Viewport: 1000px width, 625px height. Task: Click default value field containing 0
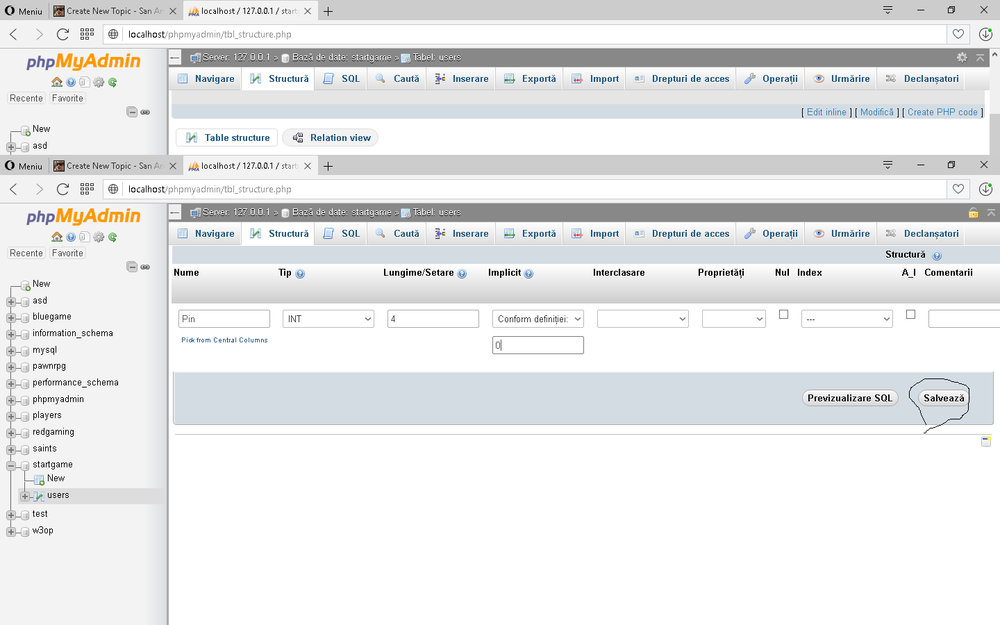(538, 345)
